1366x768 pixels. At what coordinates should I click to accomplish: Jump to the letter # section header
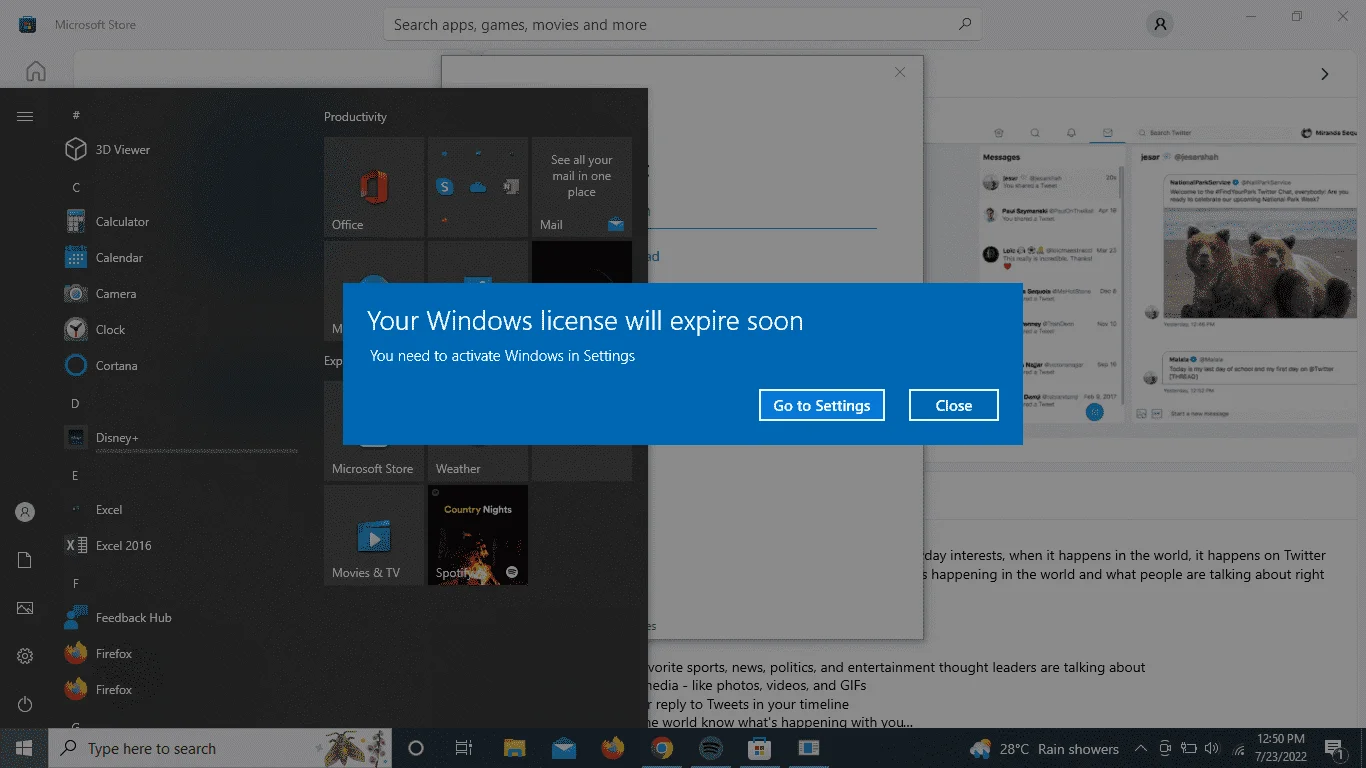[76, 115]
